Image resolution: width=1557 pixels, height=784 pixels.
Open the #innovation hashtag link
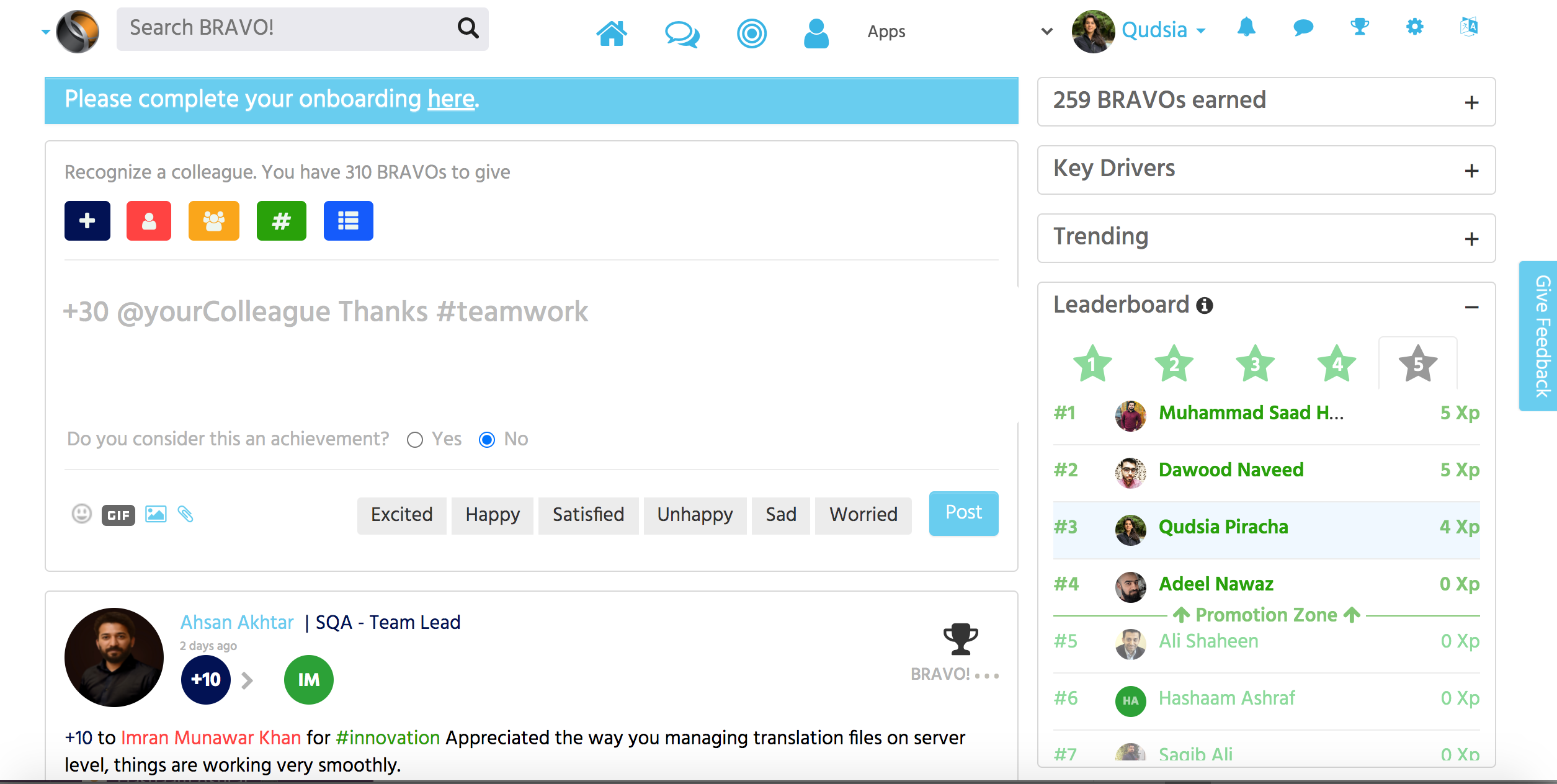click(x=388, y=737)
